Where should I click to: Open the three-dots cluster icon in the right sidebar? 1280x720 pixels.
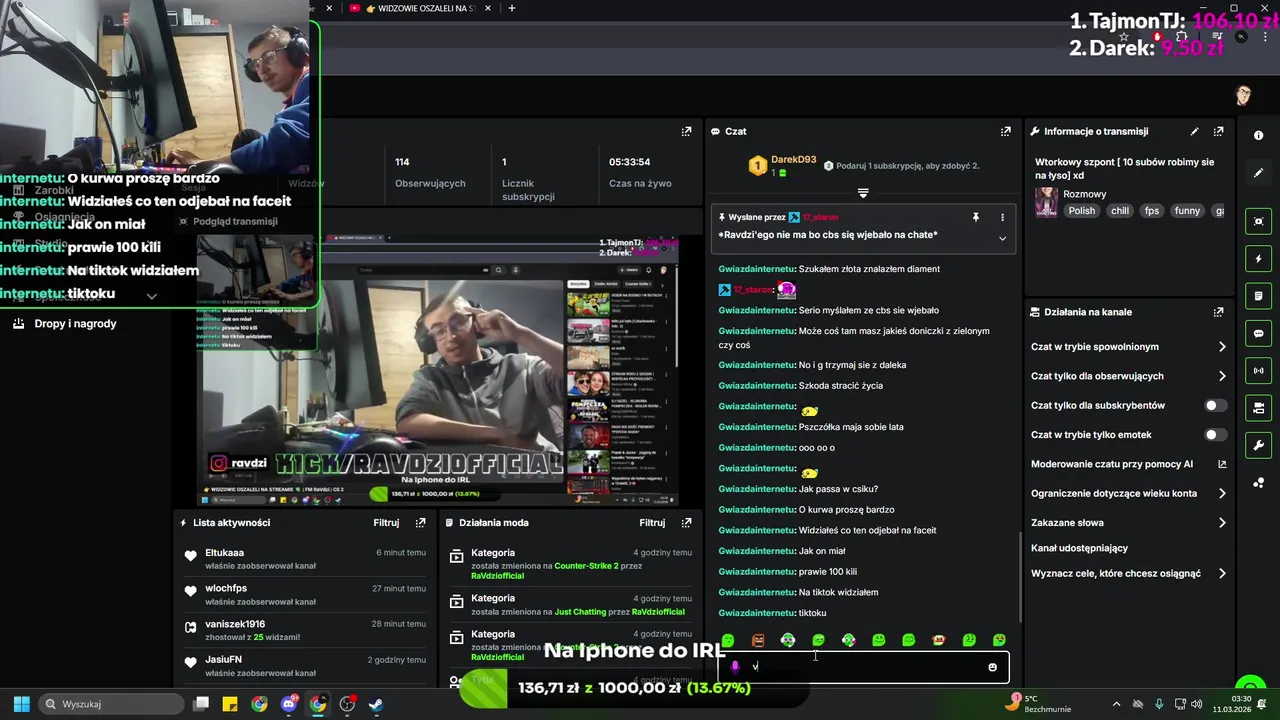click(1258, 483)
